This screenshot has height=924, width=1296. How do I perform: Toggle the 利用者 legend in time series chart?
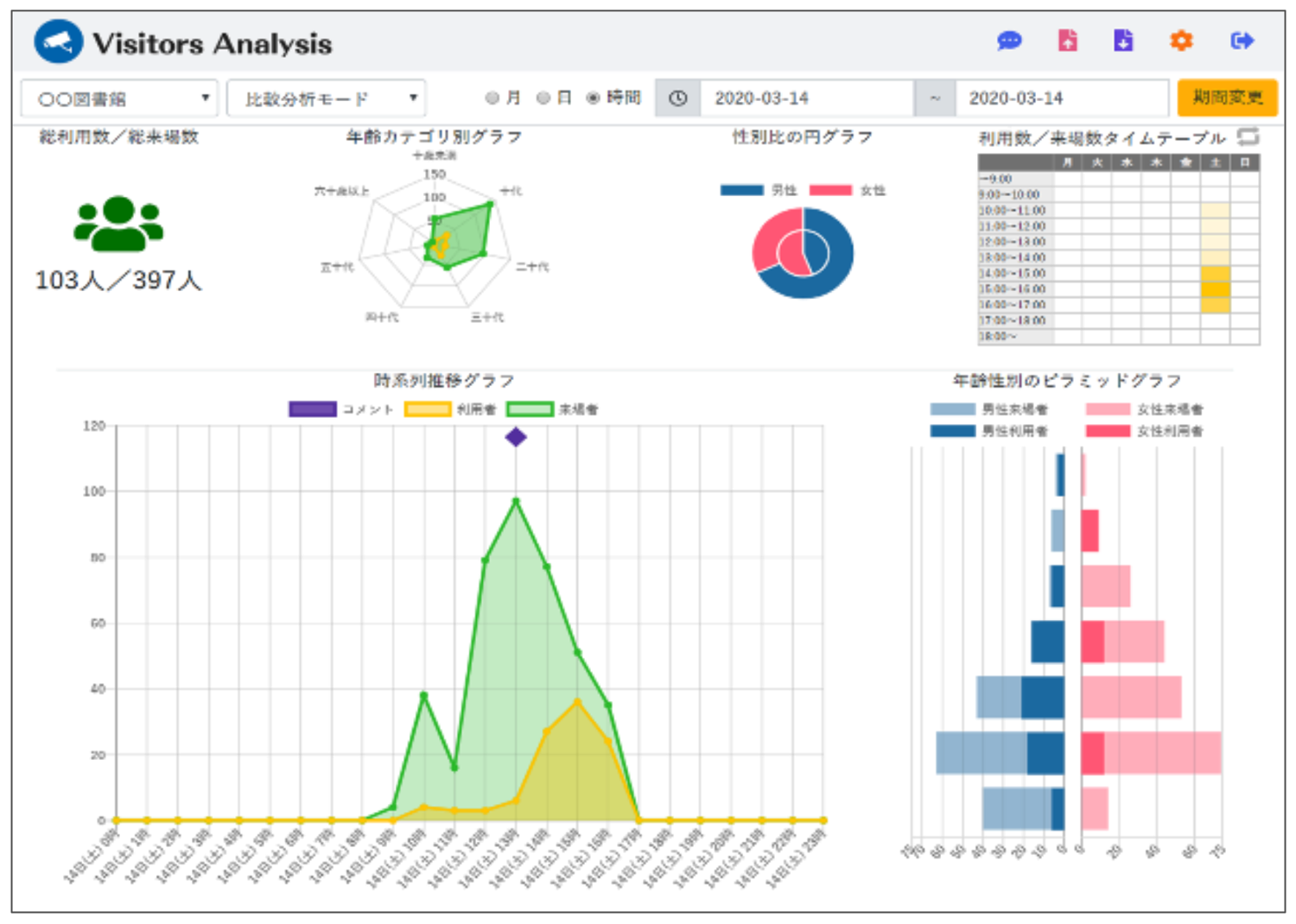coord(450,409)
